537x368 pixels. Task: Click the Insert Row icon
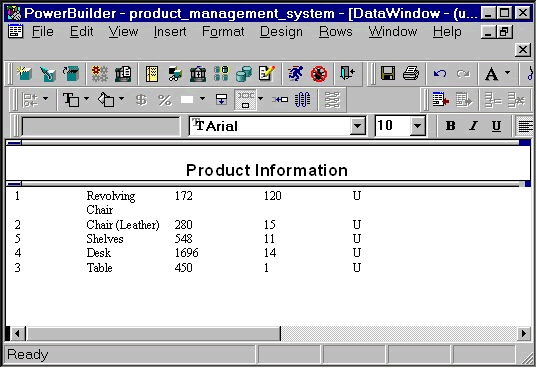pos(493,100)
